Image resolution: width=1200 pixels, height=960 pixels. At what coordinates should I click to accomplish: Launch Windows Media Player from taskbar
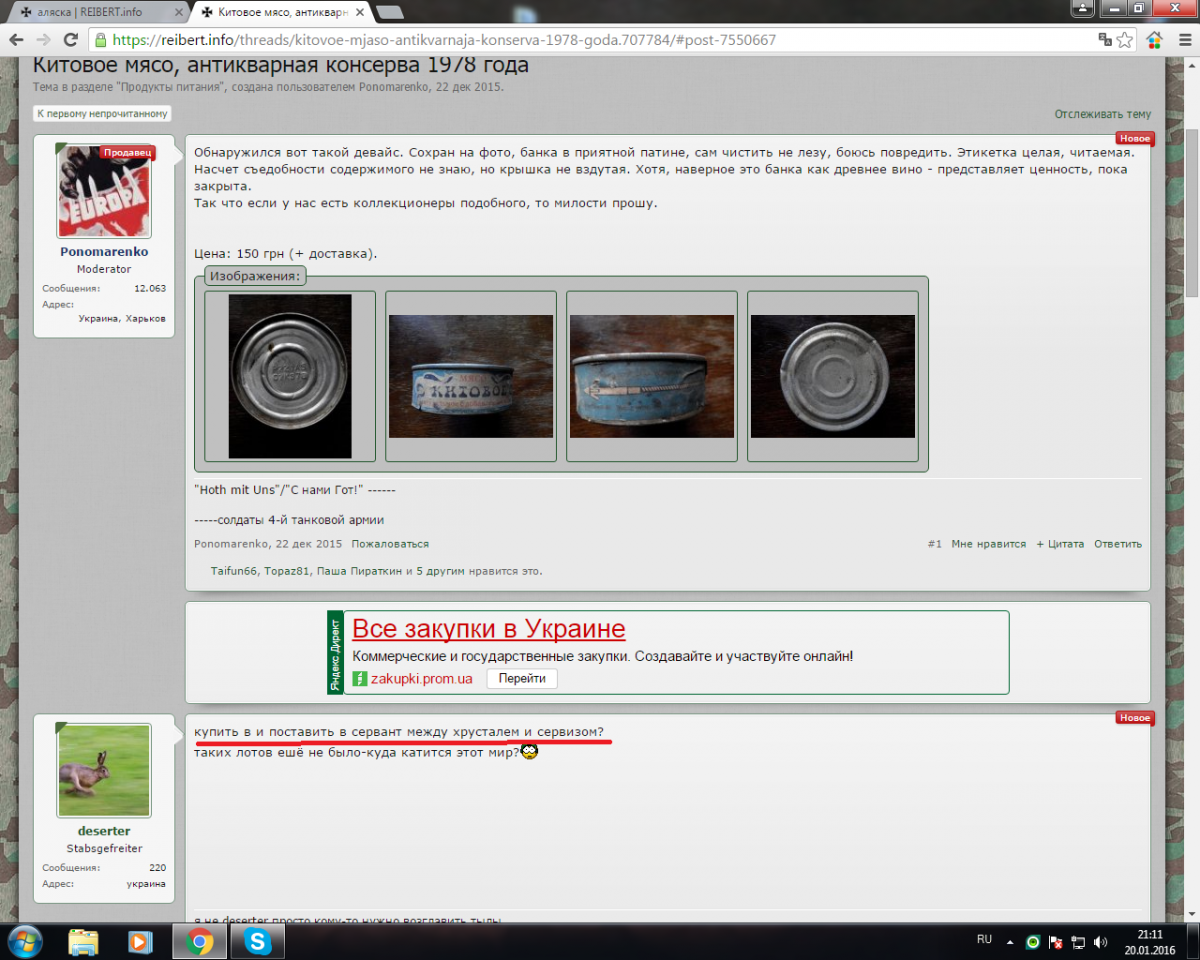click(141, 941)
